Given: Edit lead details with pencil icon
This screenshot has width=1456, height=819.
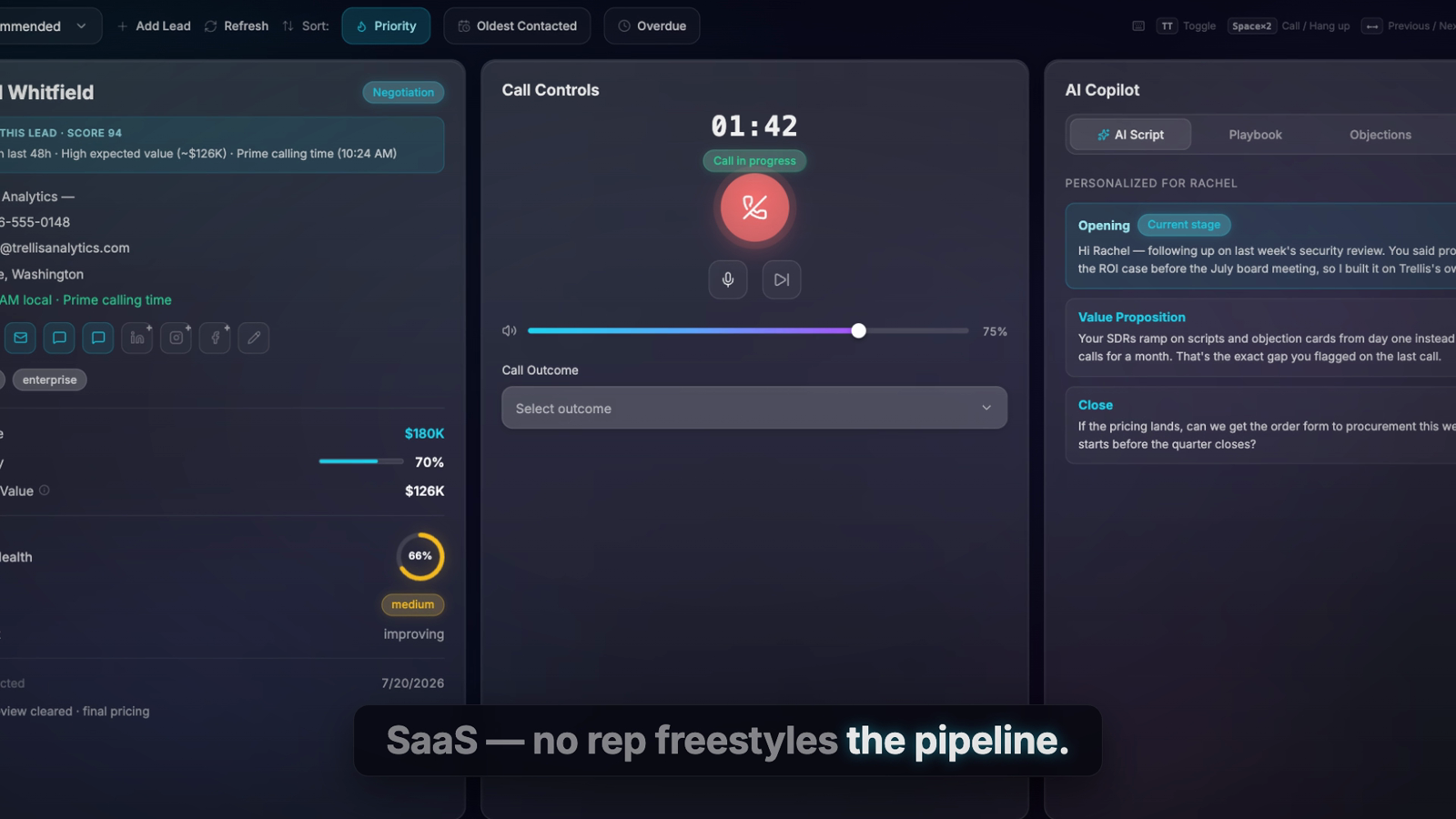Looking at the screenshot, I should click(x=254, y=338).
